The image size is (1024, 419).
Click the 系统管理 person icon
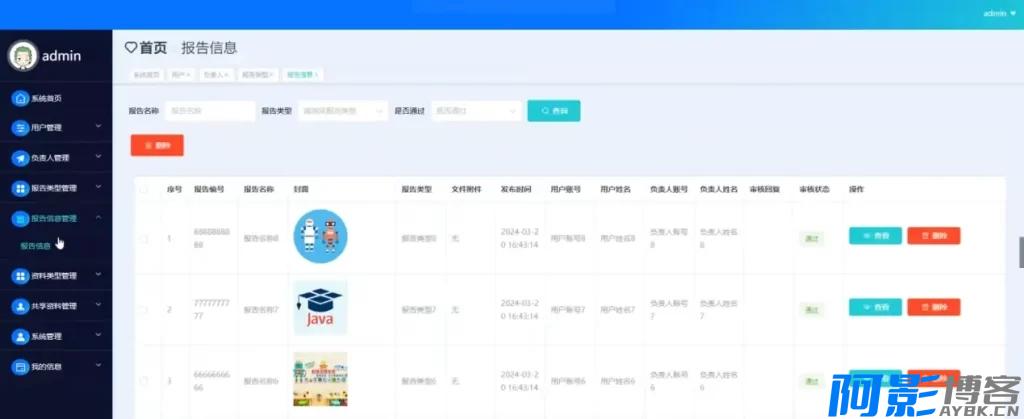[20, 337]
